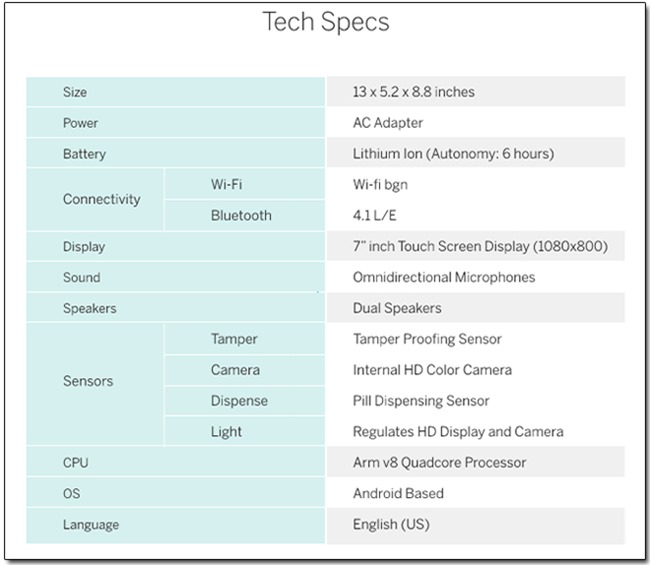Click the Wi-Fi sub-label cell

(245, 184)
